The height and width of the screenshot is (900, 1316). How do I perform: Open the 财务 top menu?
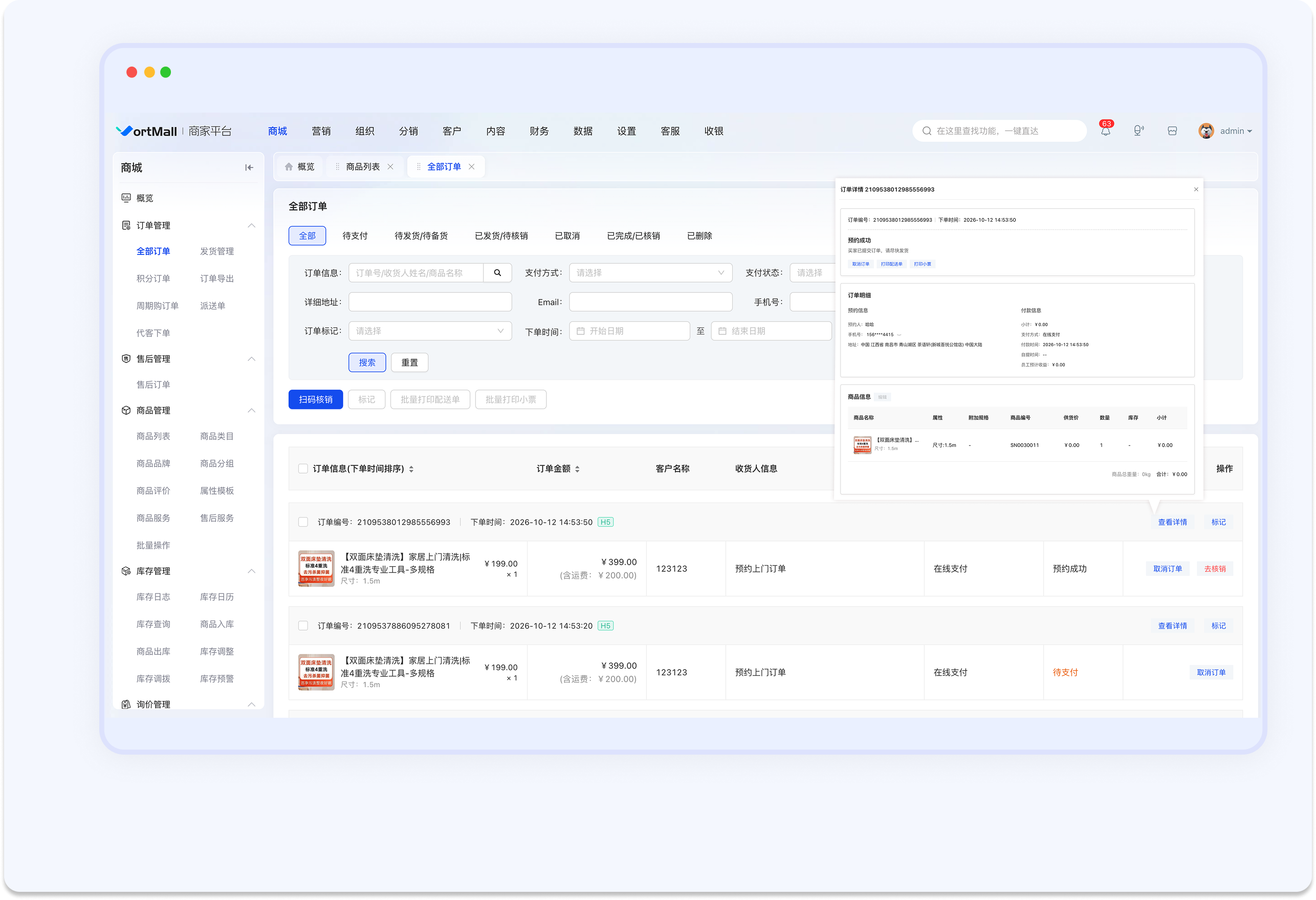[x=539, y=131]
